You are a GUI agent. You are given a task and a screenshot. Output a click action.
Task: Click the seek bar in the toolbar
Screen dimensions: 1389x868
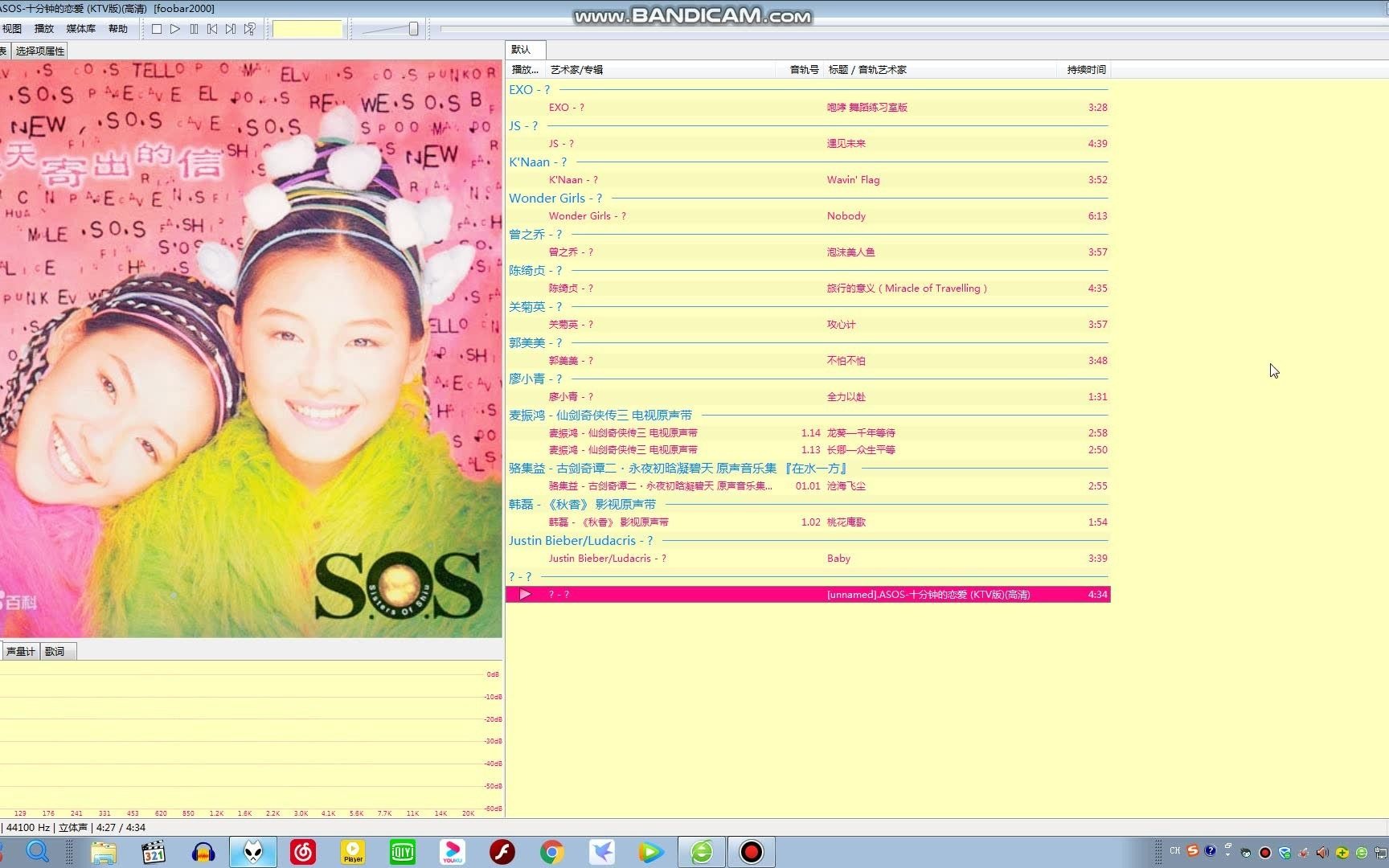pyautogui.click(x=914, y=29)
